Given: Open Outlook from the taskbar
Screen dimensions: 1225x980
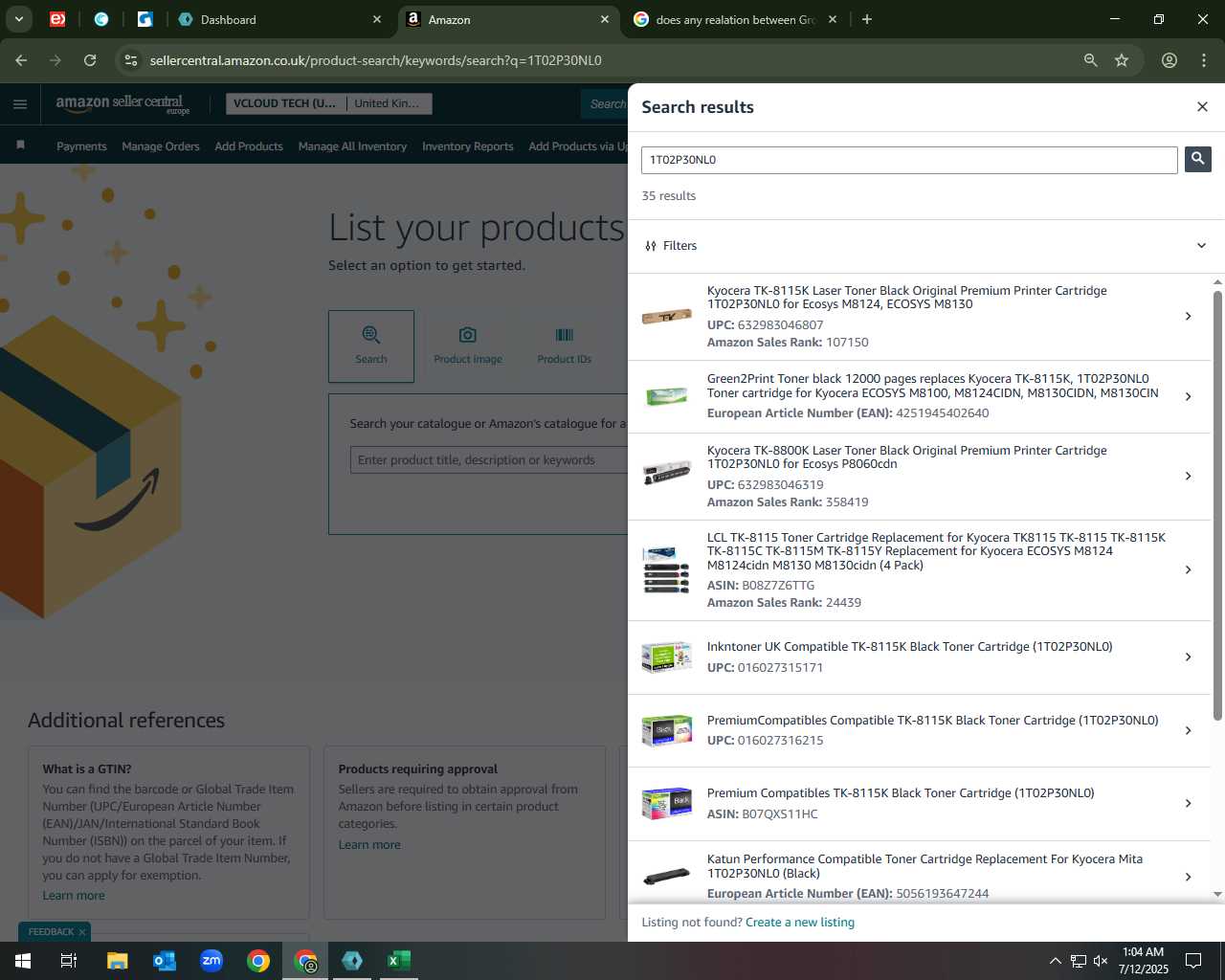Looking at the screenshot, I should pyautogui.click(x=164, y=961).
